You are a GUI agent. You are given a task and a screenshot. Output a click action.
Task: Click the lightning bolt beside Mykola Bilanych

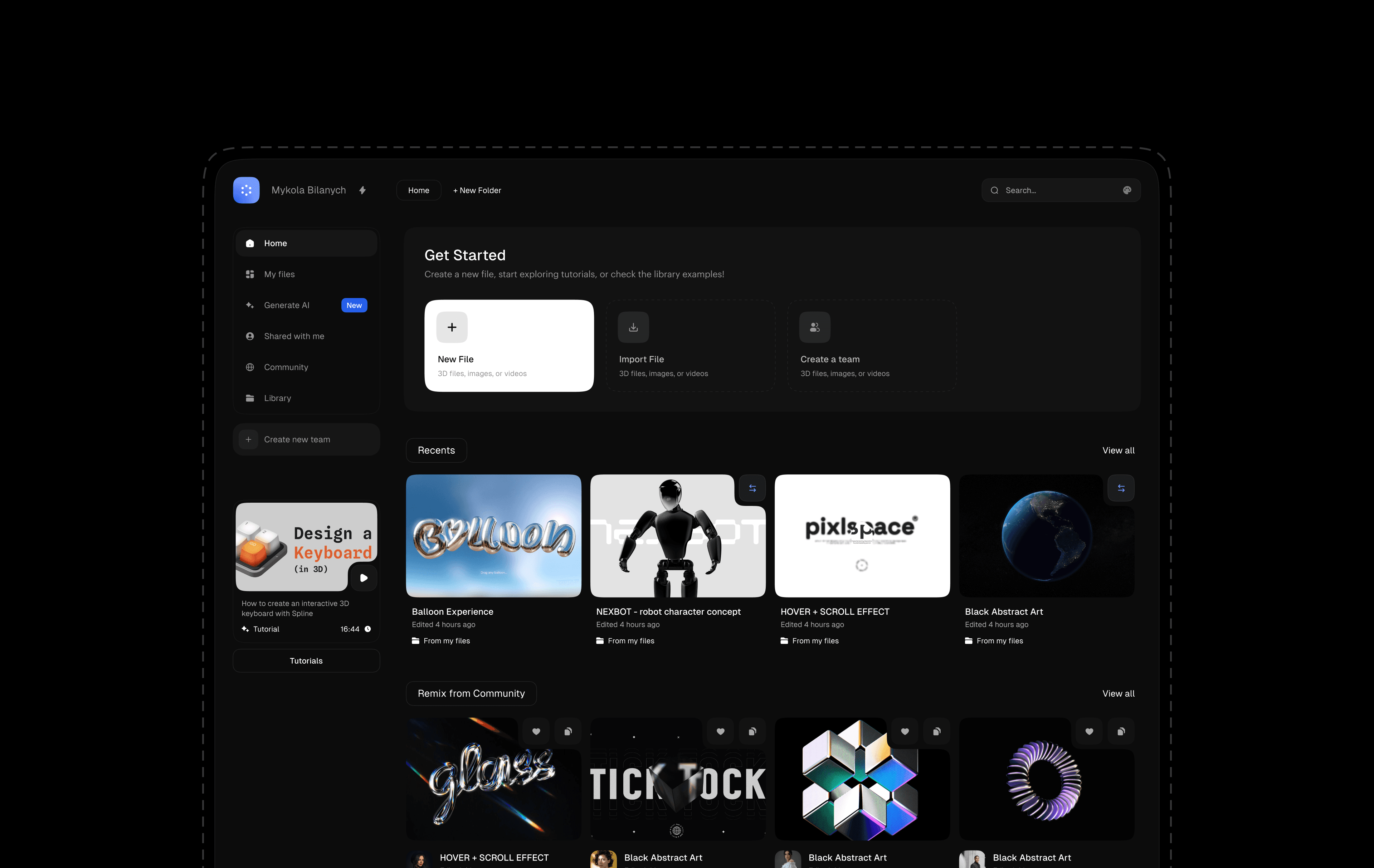tap(362, 190)
